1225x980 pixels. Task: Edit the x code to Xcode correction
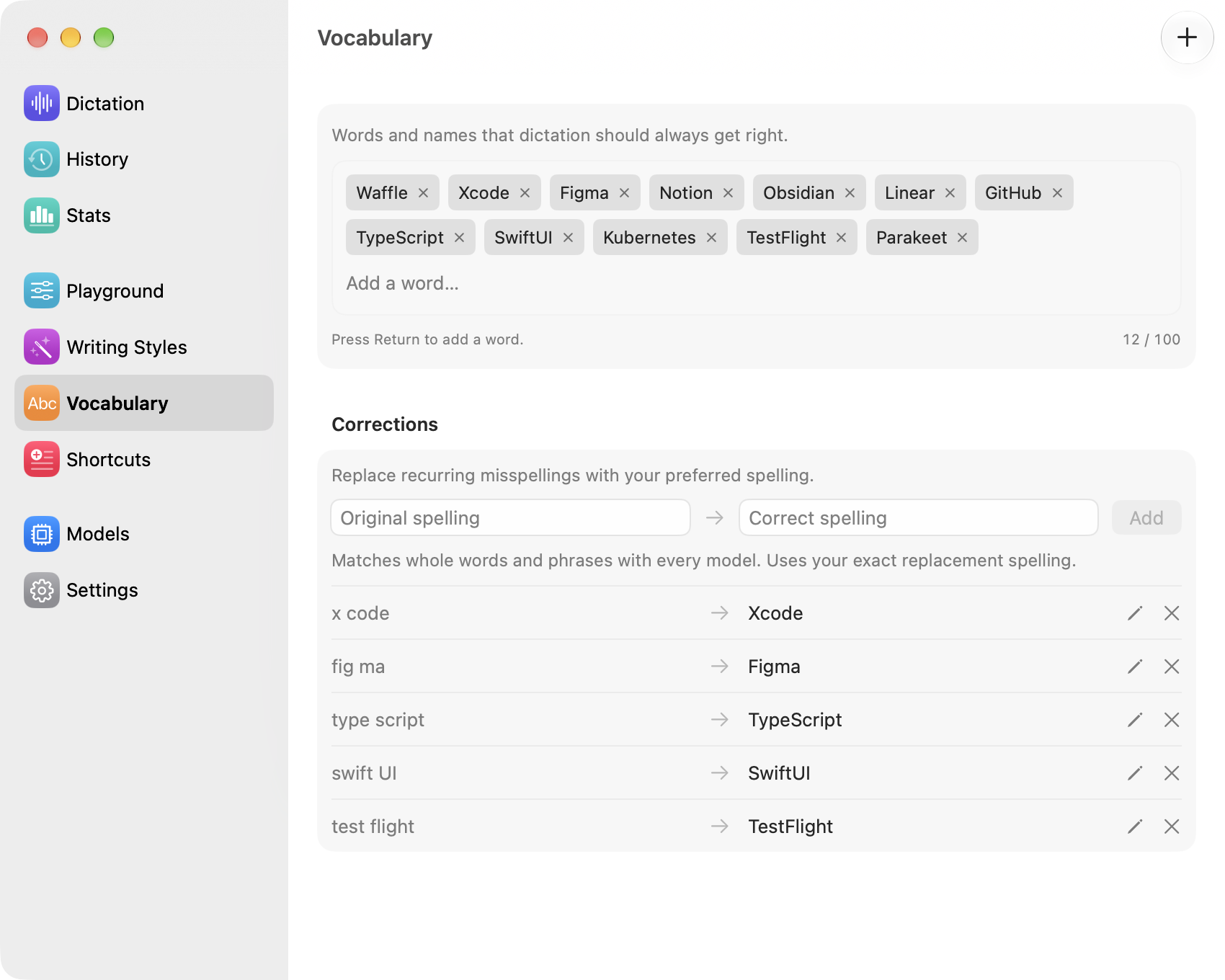pyautogui.click(x=1135, y=613)
